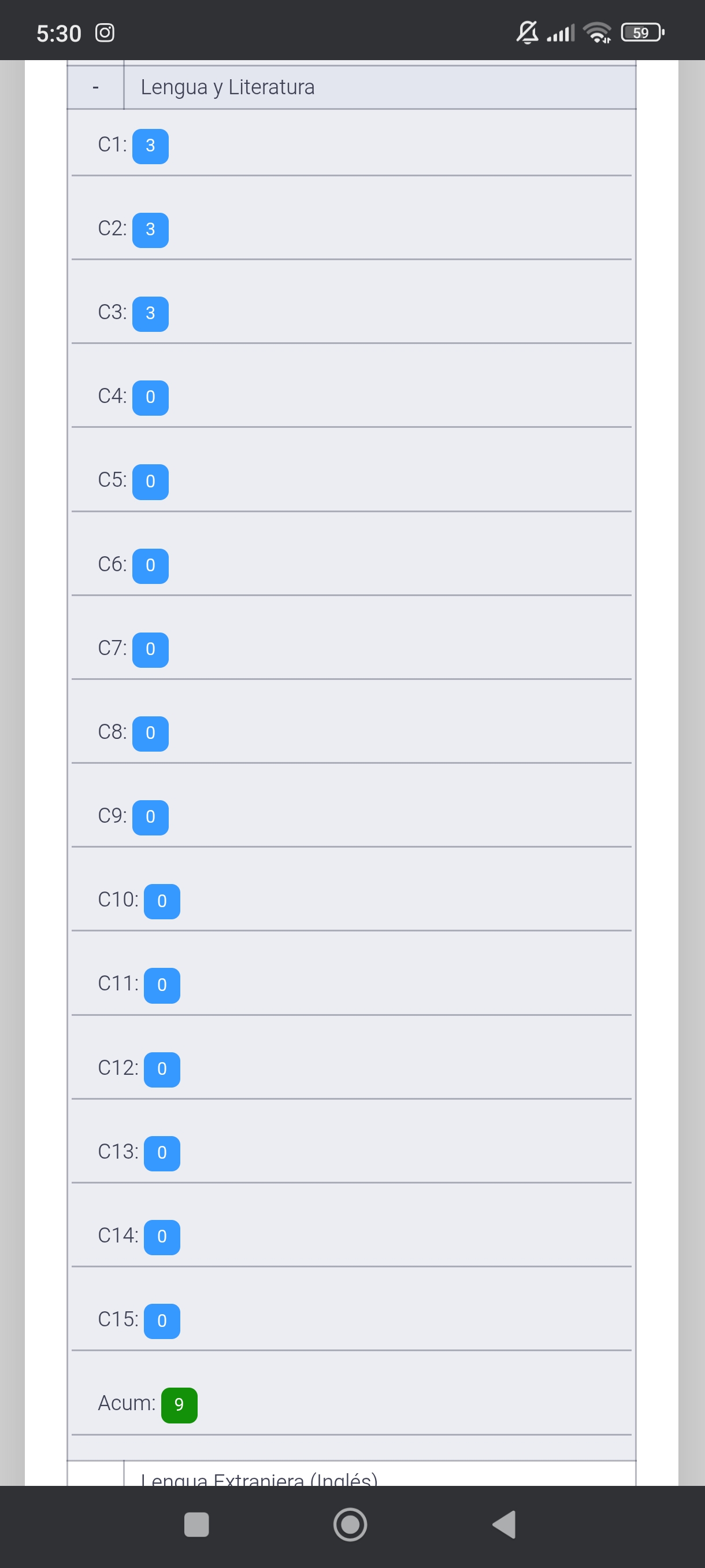Tap the C1 grade badge
705x1568 pixels.
(x=150, y=146)
